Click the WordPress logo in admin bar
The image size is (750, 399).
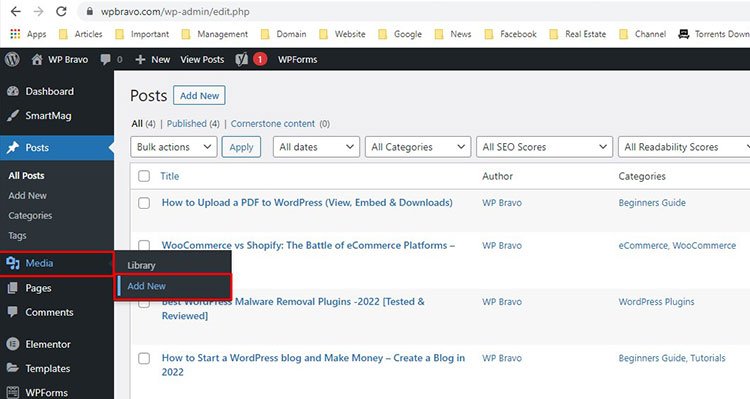coord(12,59)
